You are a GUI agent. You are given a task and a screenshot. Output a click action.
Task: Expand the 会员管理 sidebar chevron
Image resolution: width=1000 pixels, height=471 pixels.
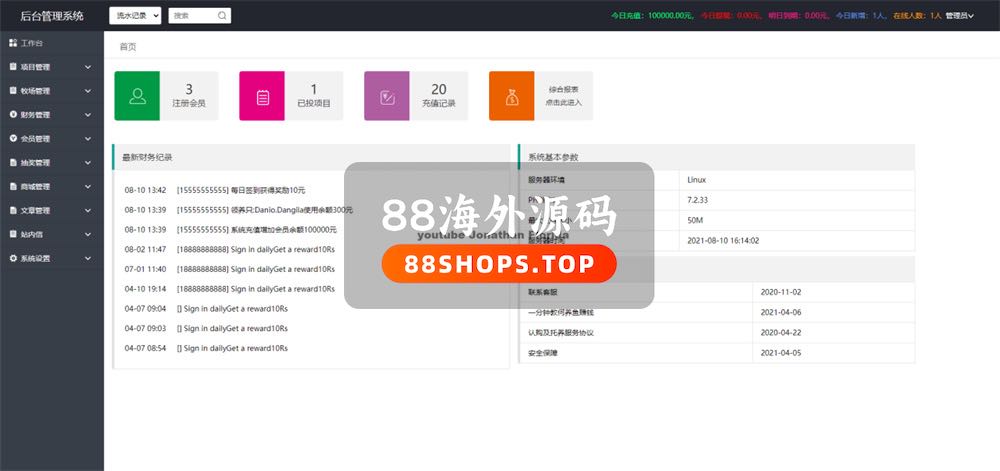tap(88, 139)
